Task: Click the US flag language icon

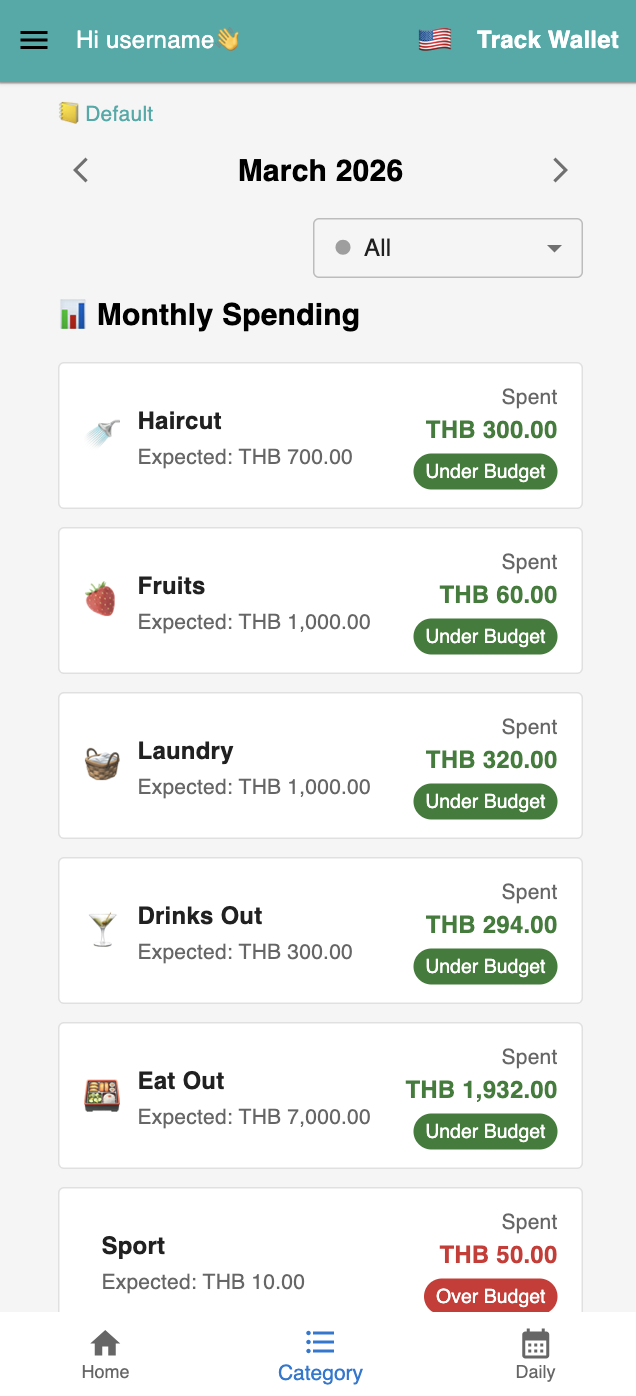Action: (435, 40)
